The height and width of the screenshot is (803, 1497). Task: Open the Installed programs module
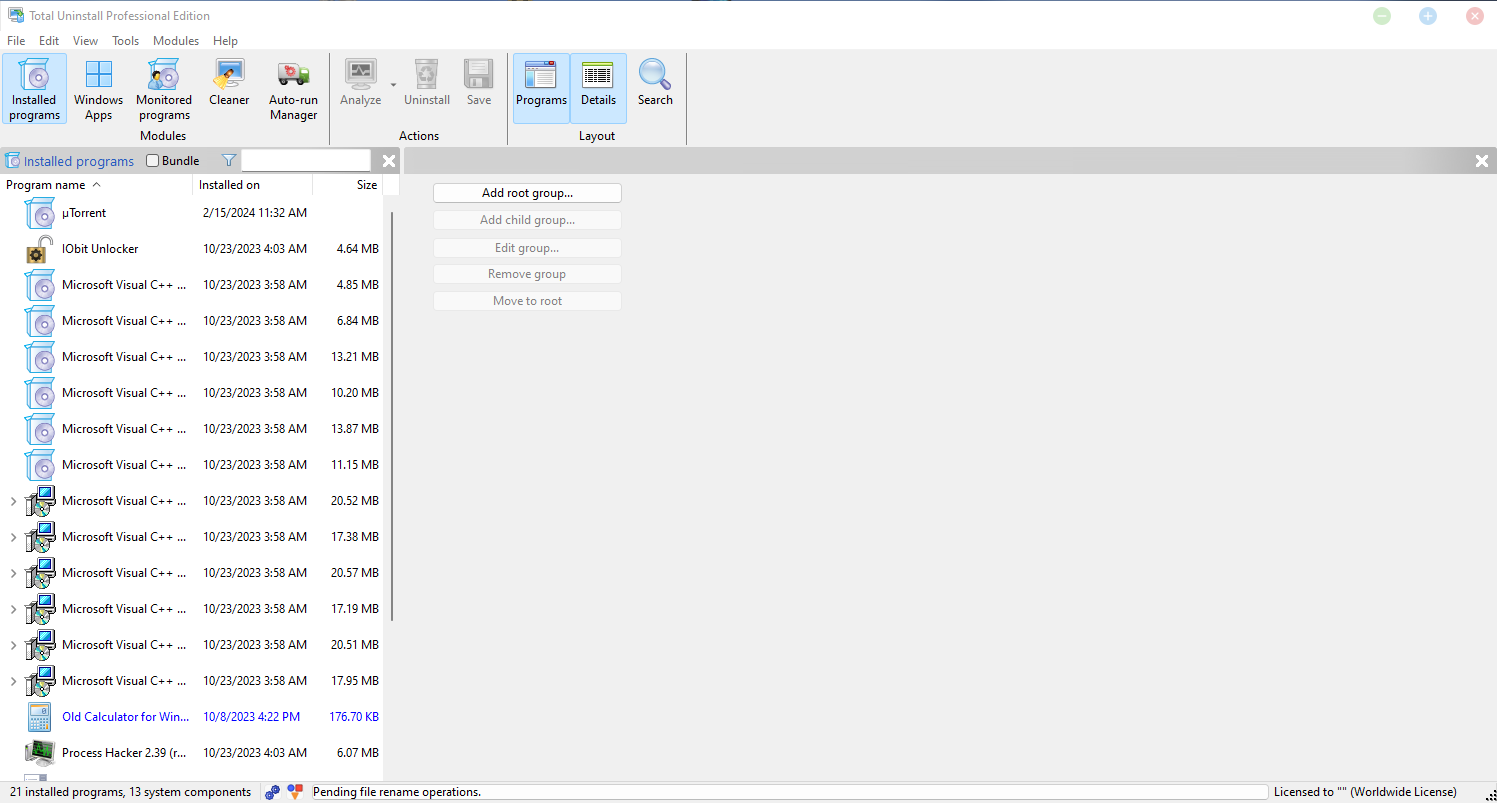pyautogui.click(x=35, y=89)
